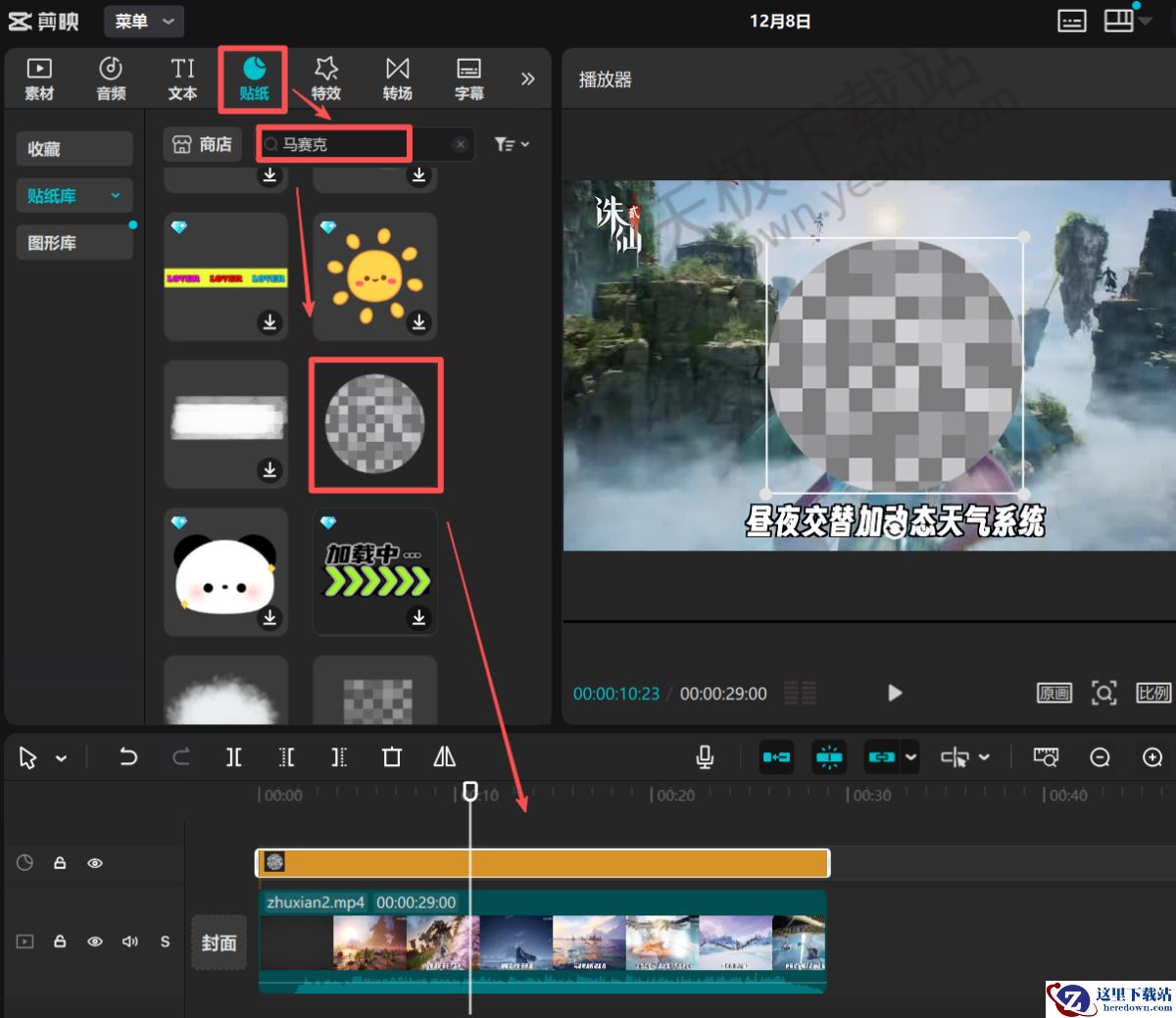The image size is (1176, 1018).
Task: Open the sticker filter dropdown
Action: tap(512, 144)
